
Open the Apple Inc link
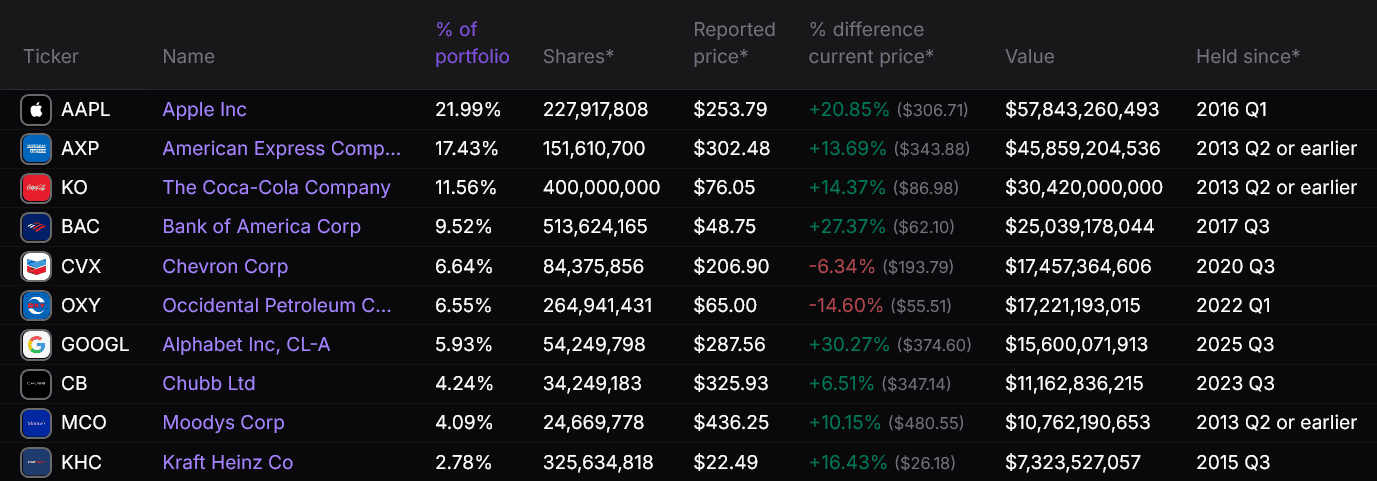[x=204, y=110]
